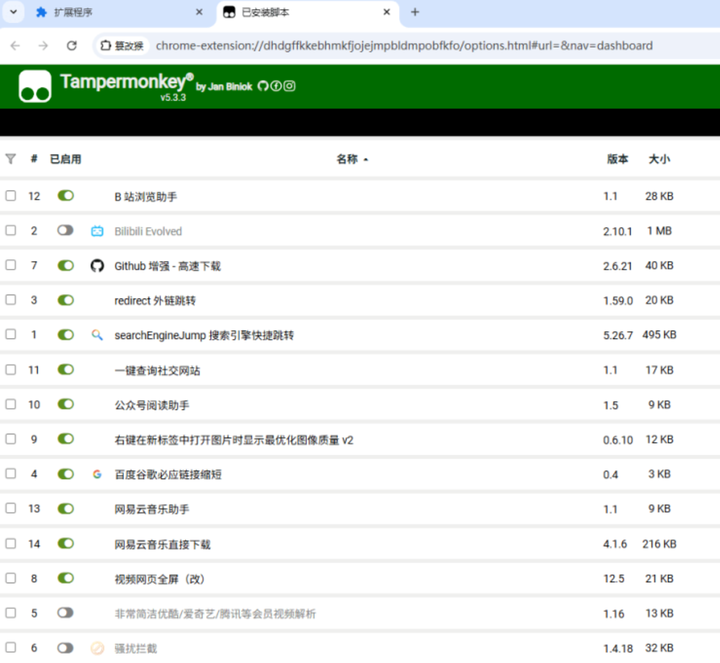This screenshot has width=720, height=663.
Task: Open 网易云音乐直接下载 script
Action: click(163, 544)
